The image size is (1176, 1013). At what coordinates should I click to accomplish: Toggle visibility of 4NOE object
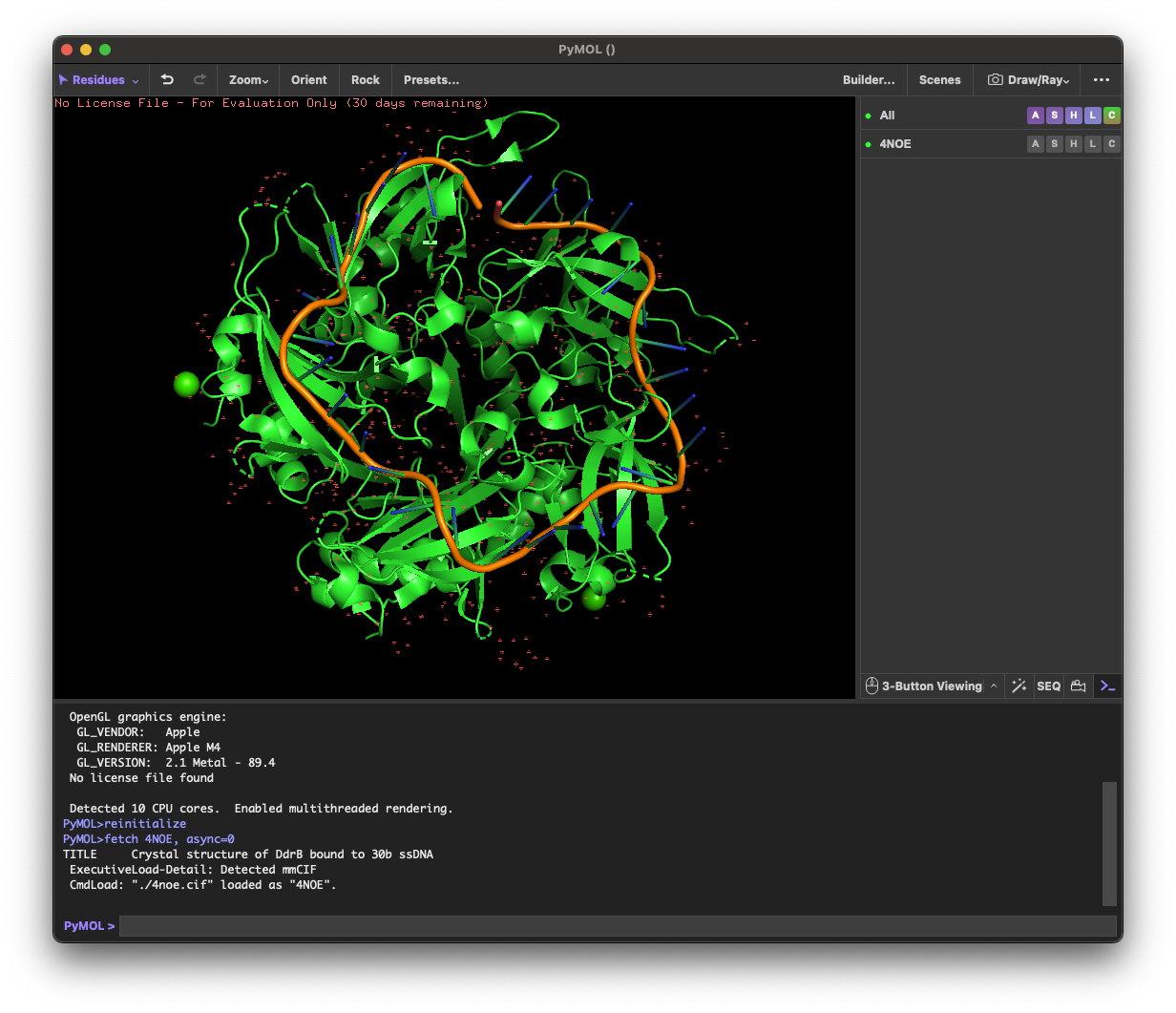pos(868,144)
